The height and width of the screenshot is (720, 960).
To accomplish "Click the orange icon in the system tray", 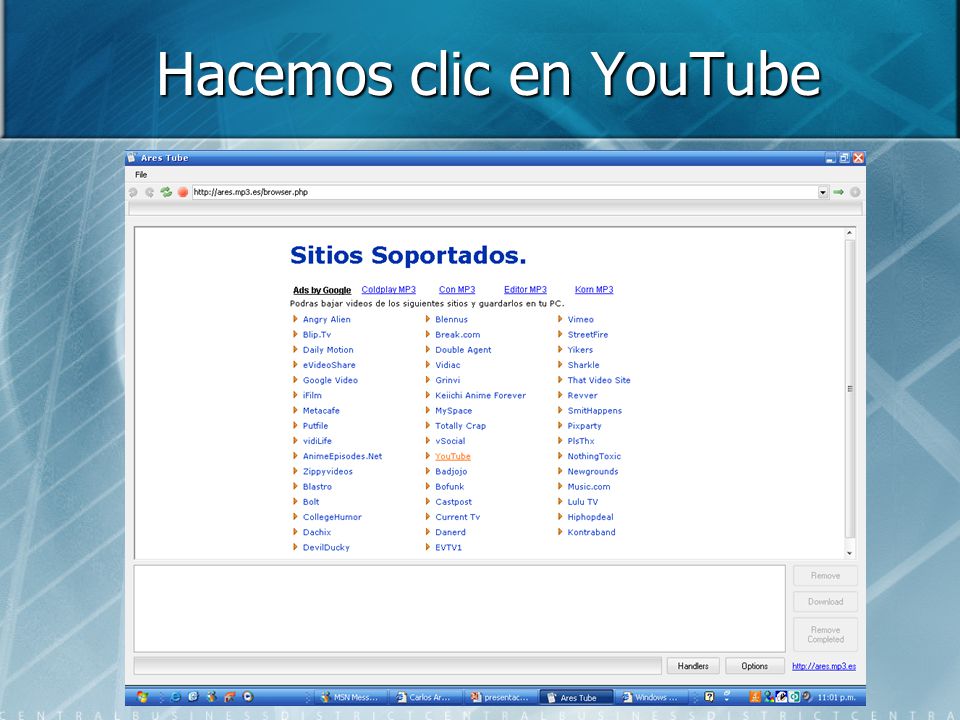I will 756,697.
